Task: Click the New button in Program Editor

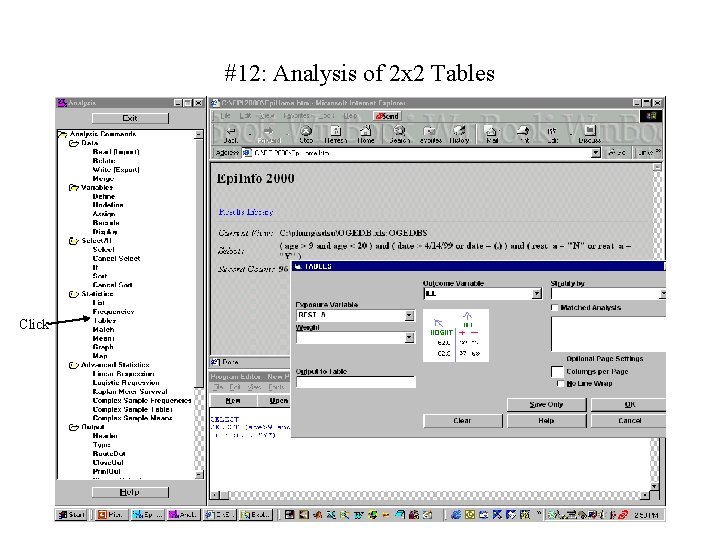Action: (x=233, y=400)
